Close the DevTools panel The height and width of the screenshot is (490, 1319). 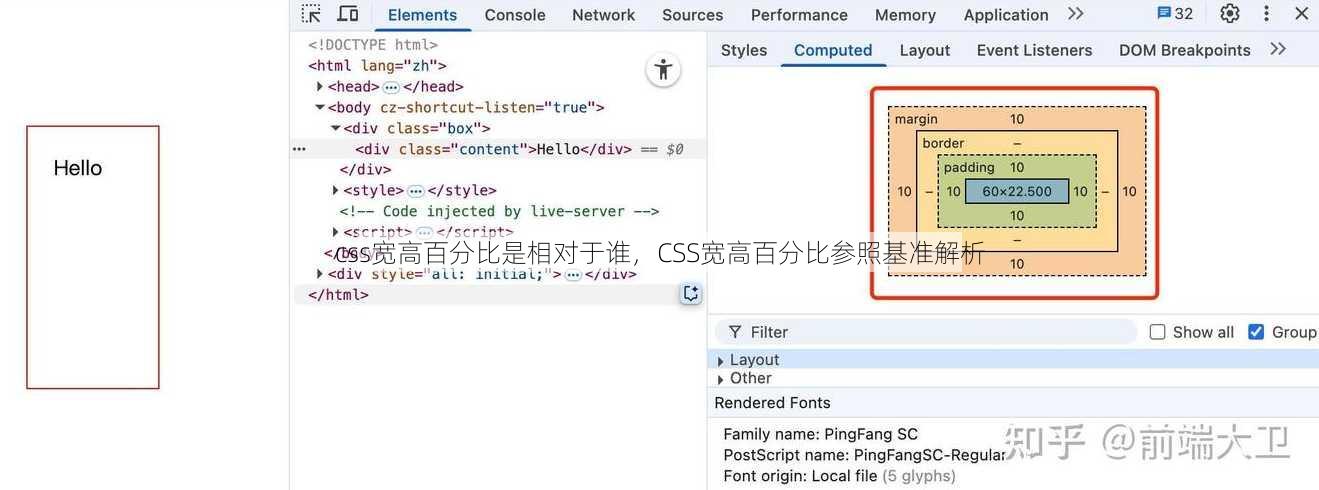pos(1301,14)
